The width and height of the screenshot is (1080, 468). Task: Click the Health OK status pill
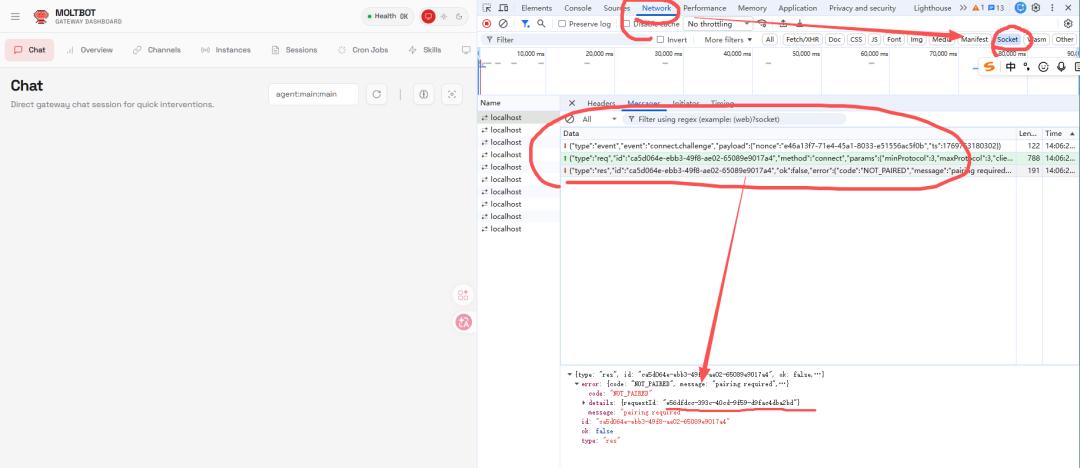(389, 16)
